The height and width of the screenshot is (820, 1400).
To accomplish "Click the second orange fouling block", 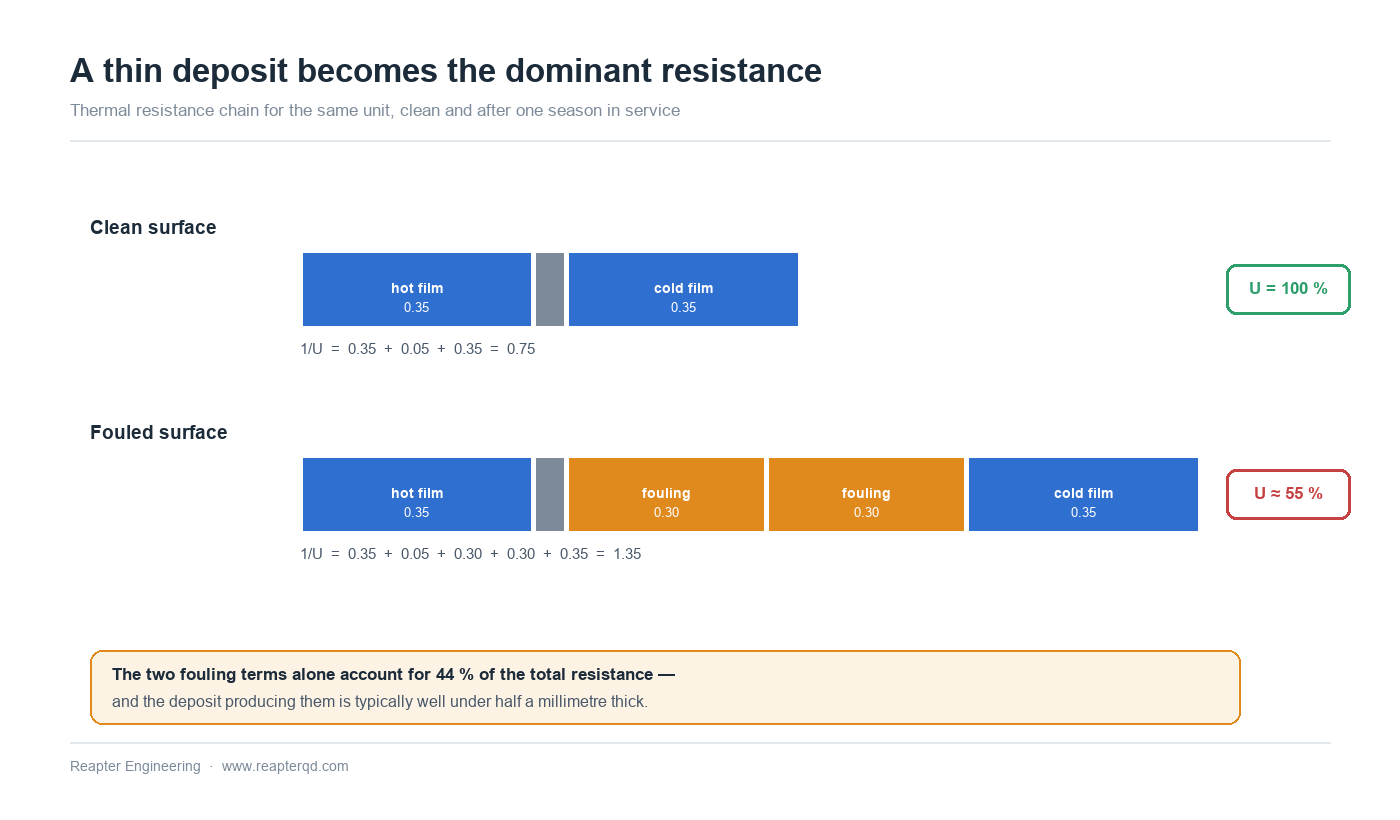I will pos(866,494).
